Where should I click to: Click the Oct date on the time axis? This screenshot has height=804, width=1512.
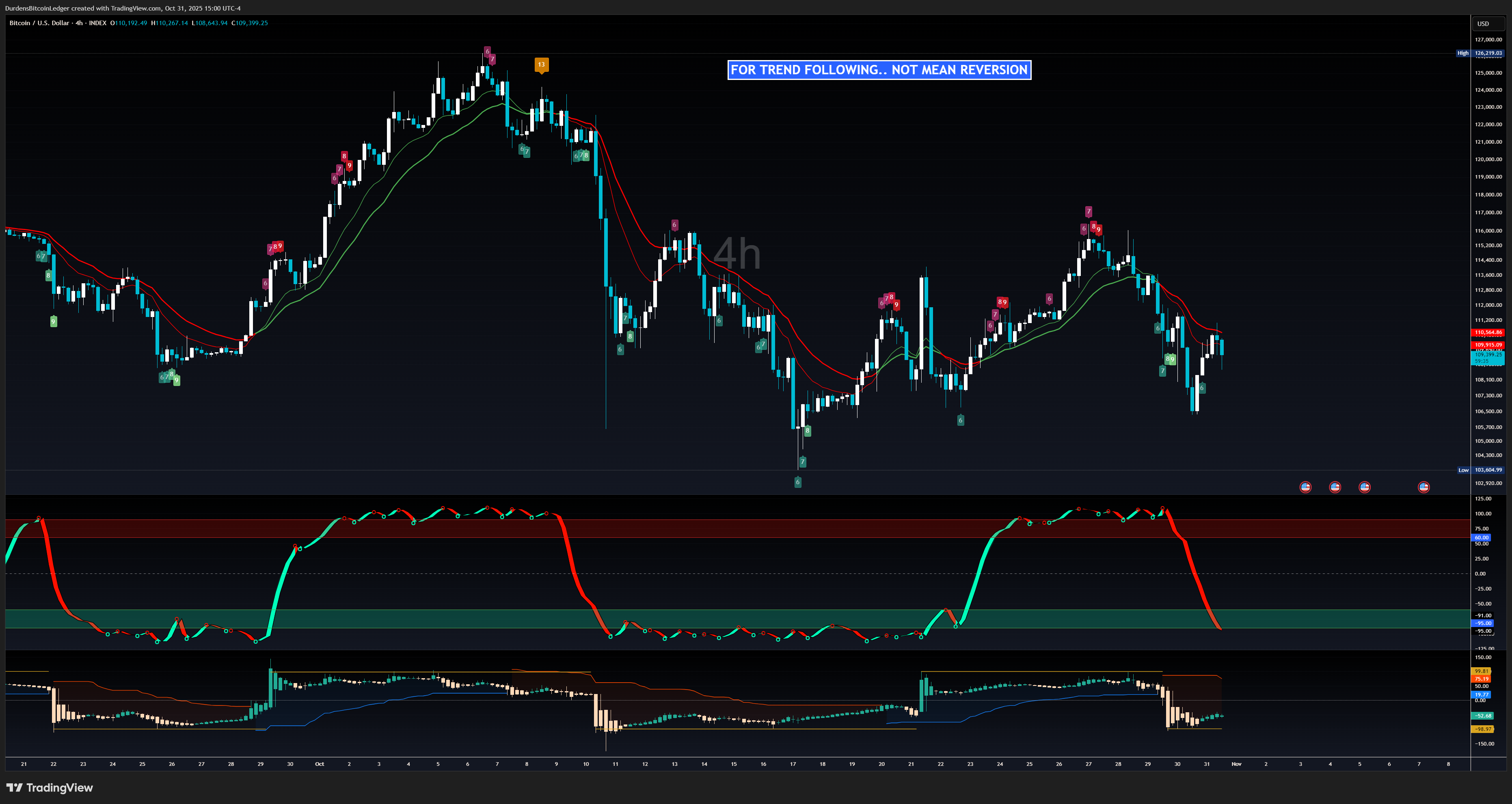coord(319,764)
